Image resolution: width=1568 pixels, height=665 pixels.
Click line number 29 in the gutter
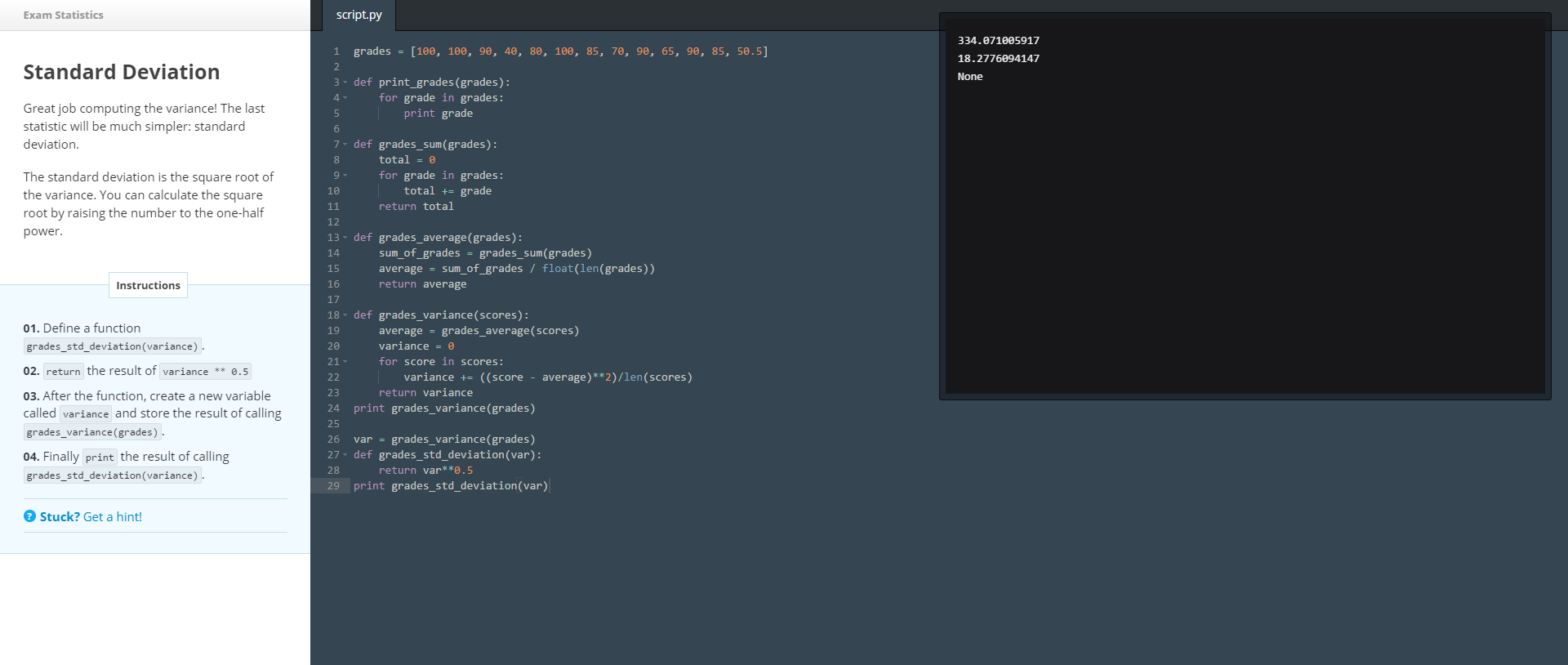tap(333, 486)
